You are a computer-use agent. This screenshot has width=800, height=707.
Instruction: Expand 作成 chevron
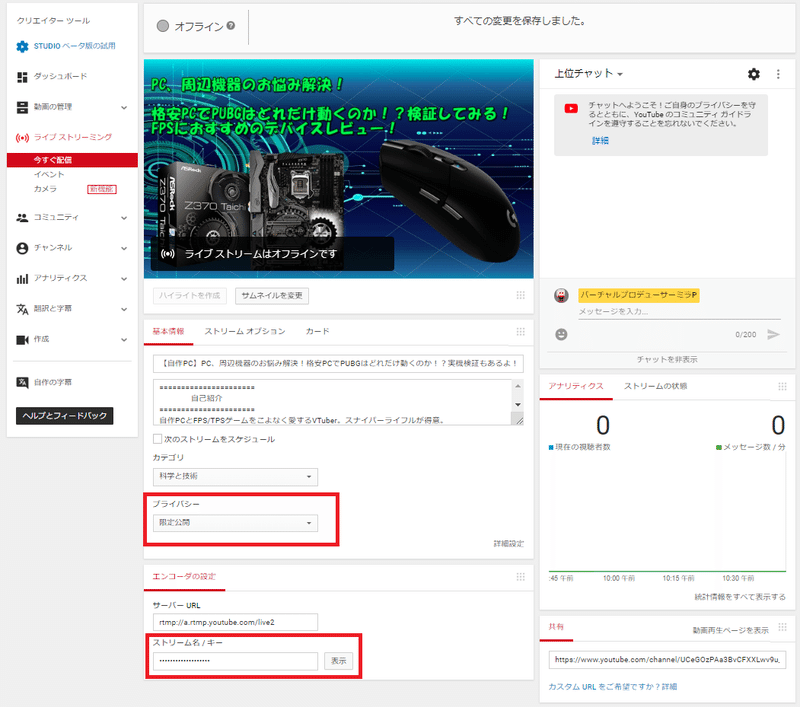tap(124, 340)
